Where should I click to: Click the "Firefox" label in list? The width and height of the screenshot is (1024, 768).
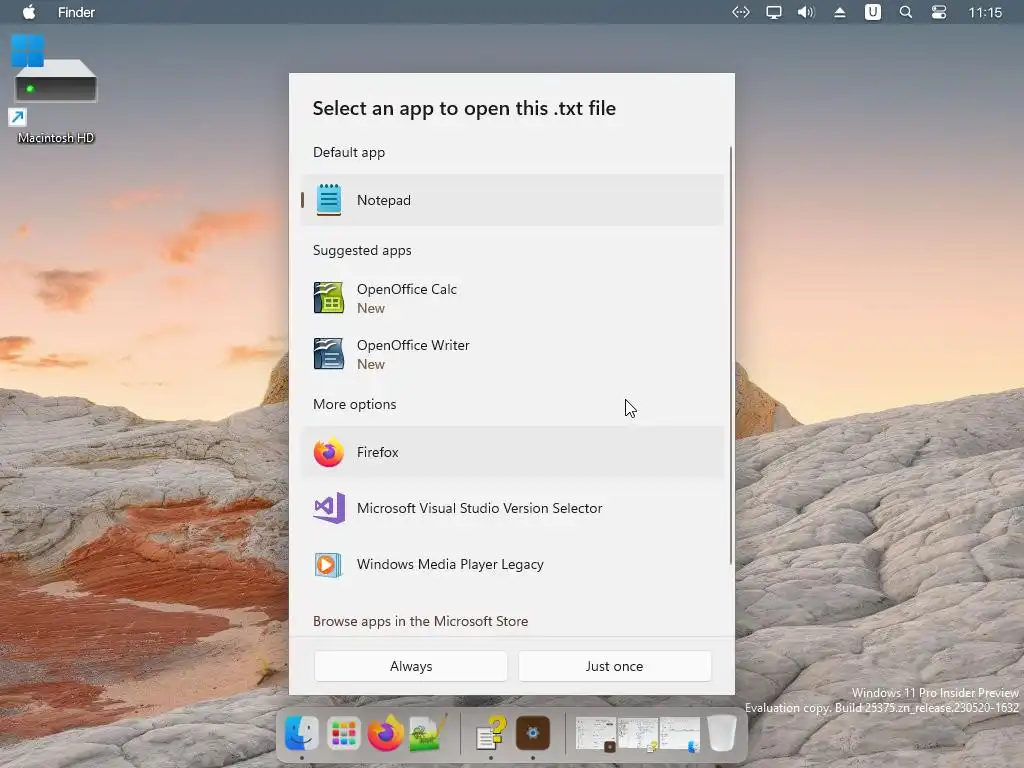tap(377, 452)
